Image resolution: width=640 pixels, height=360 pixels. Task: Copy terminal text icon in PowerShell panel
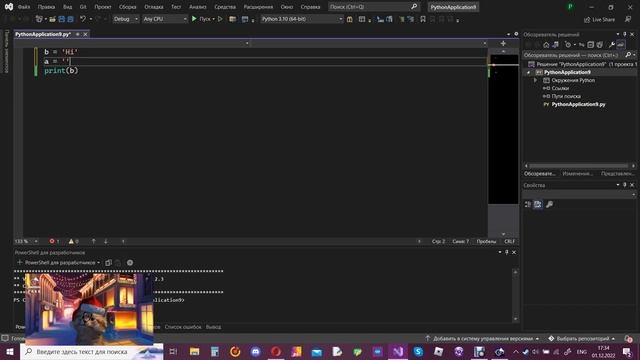108,263
